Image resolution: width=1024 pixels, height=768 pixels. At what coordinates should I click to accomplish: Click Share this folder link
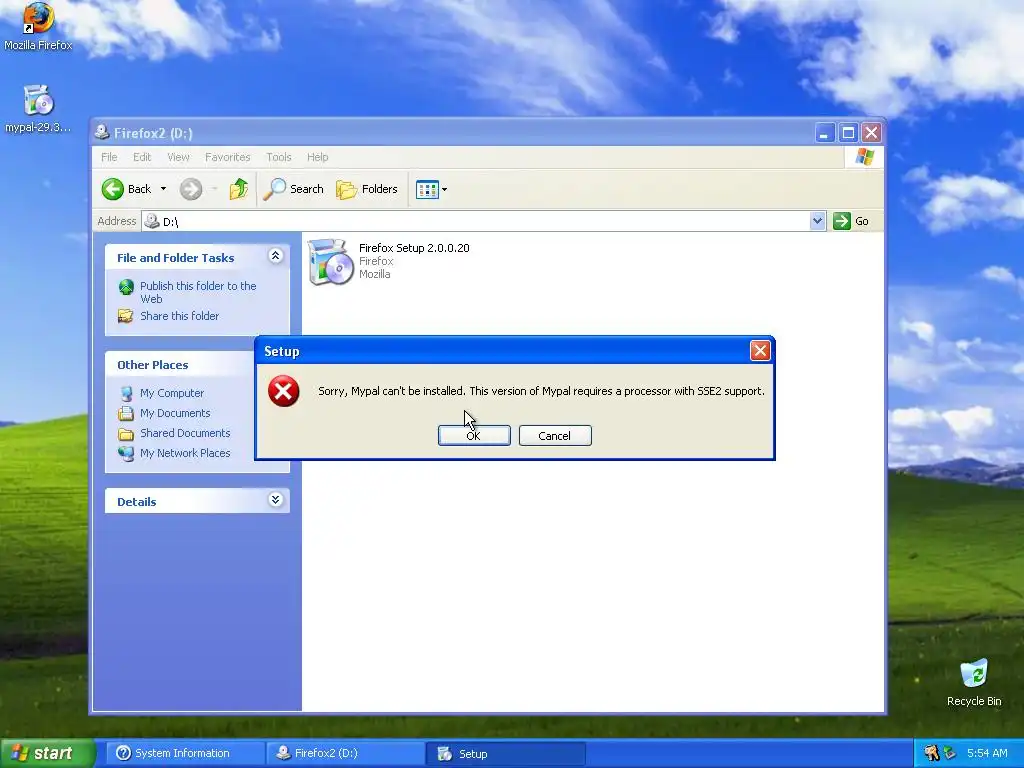[x=180, y=315]
